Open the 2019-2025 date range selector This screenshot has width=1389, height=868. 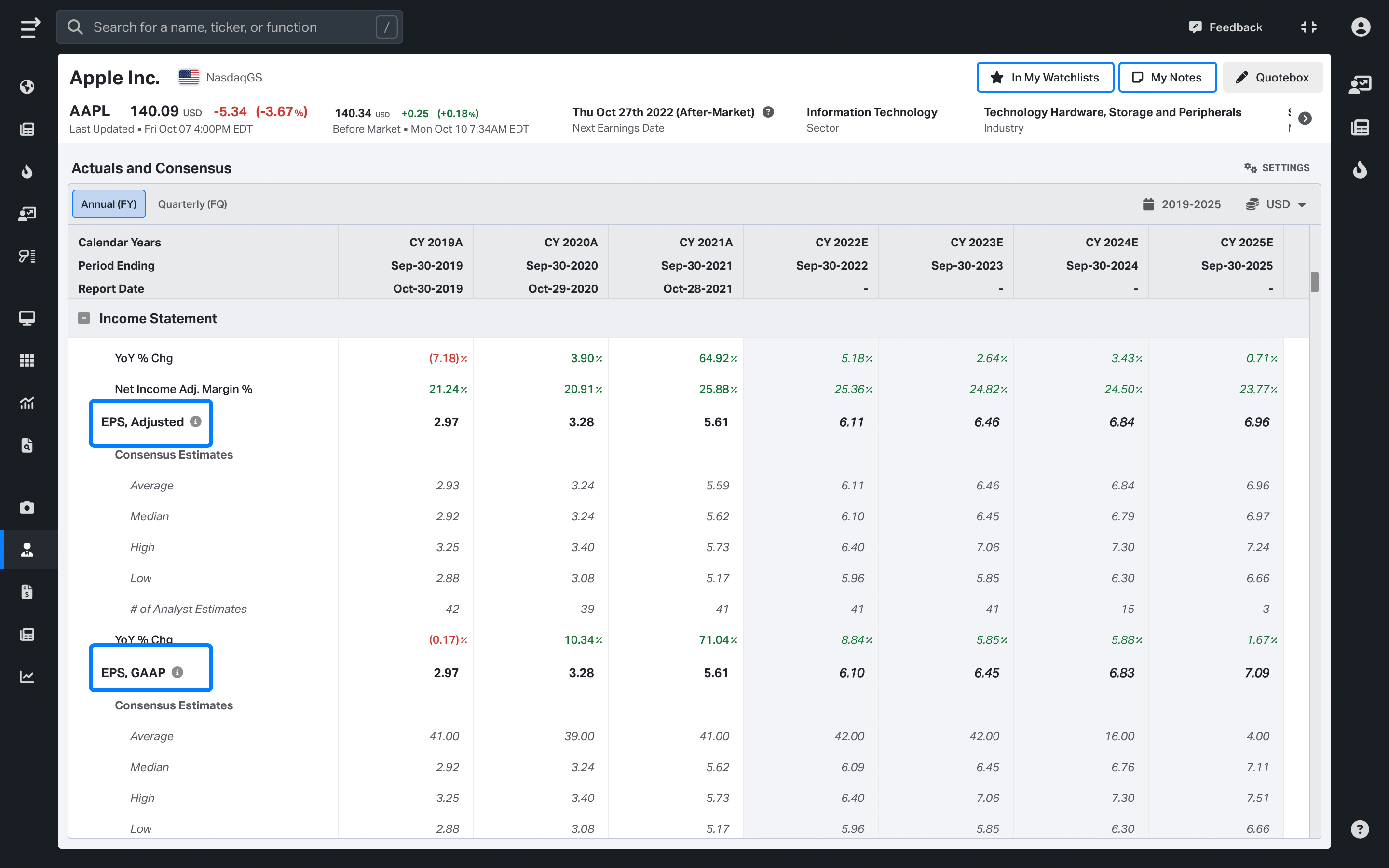tap(1182, 204)
